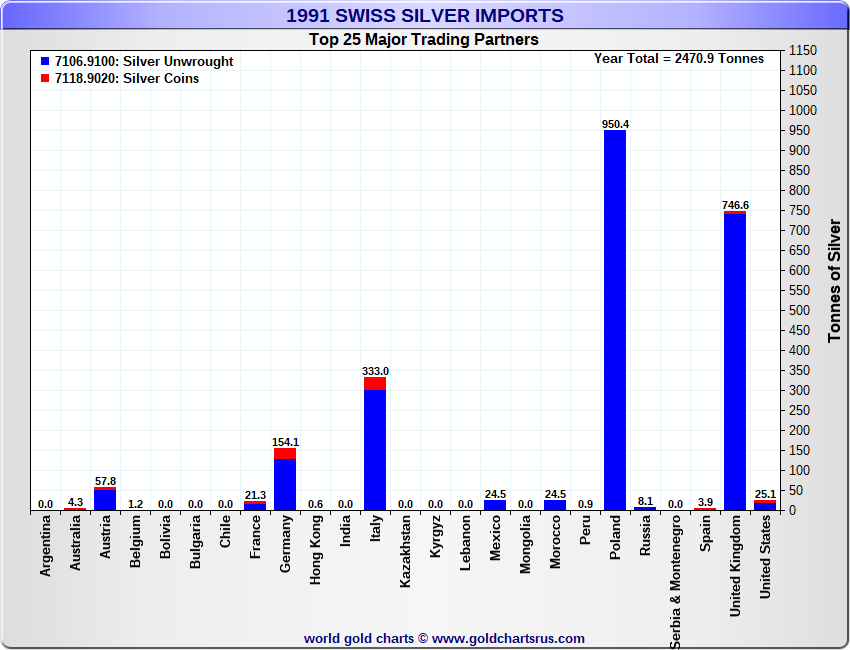Click the Austria axis label
The height and width of the screenshot is (650, 850).
[105, 537]
